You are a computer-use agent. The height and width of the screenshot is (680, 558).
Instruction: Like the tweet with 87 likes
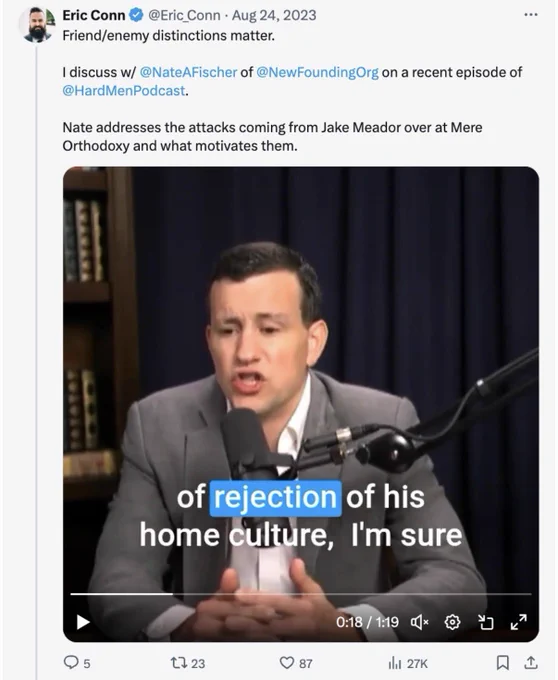[x=296, y=663]
